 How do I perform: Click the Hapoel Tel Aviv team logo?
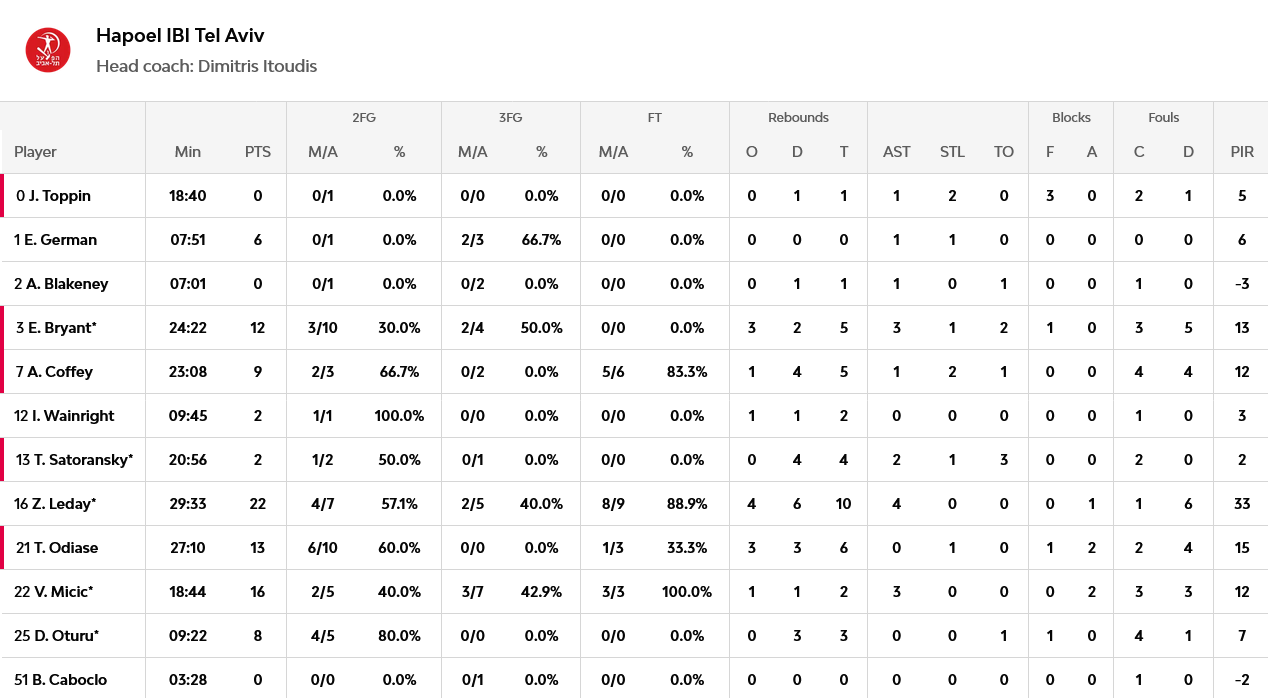(x=48, y=50)
